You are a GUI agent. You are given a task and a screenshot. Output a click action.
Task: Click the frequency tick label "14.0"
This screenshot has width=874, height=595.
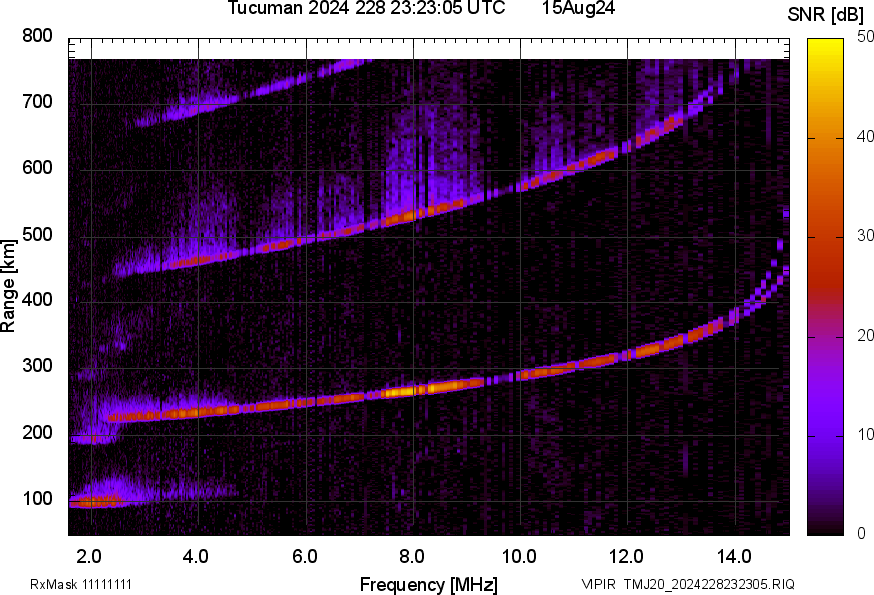734,557
